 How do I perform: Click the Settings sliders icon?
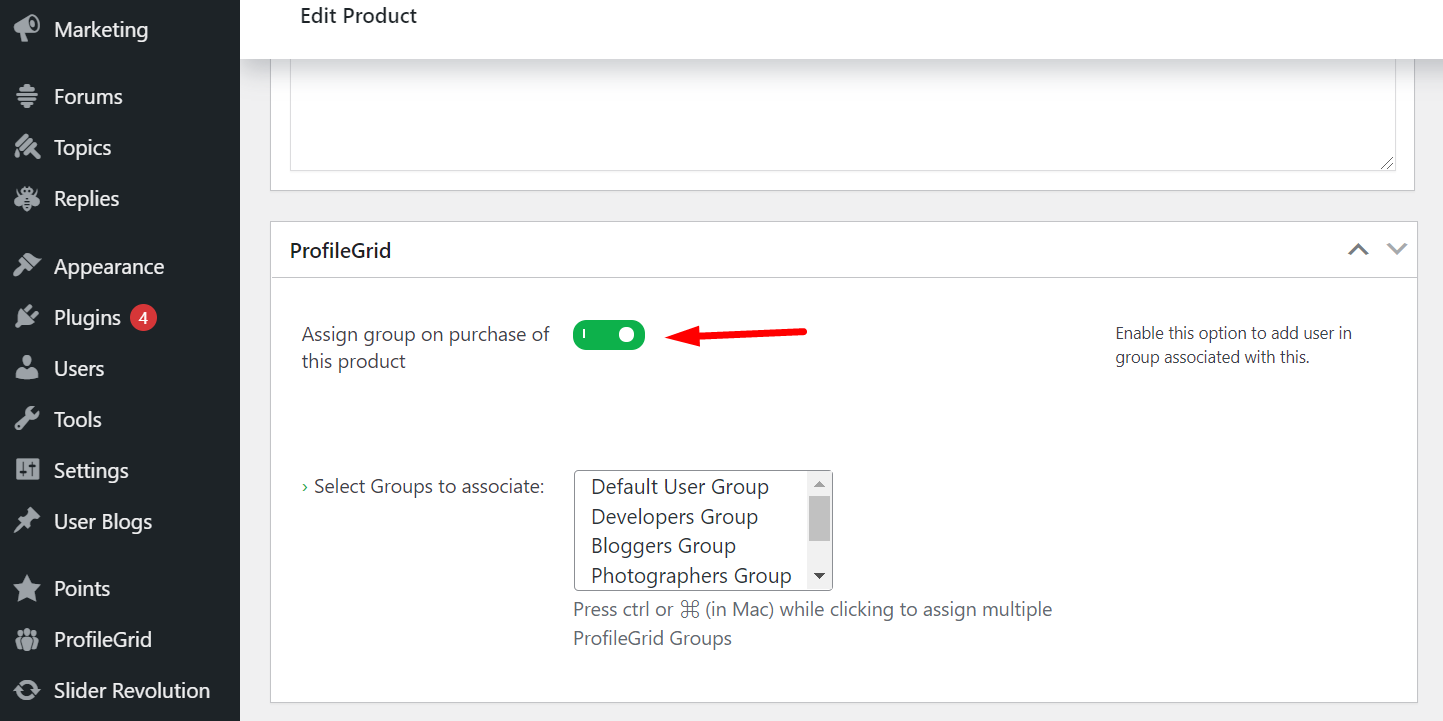[x=28, y=470]
